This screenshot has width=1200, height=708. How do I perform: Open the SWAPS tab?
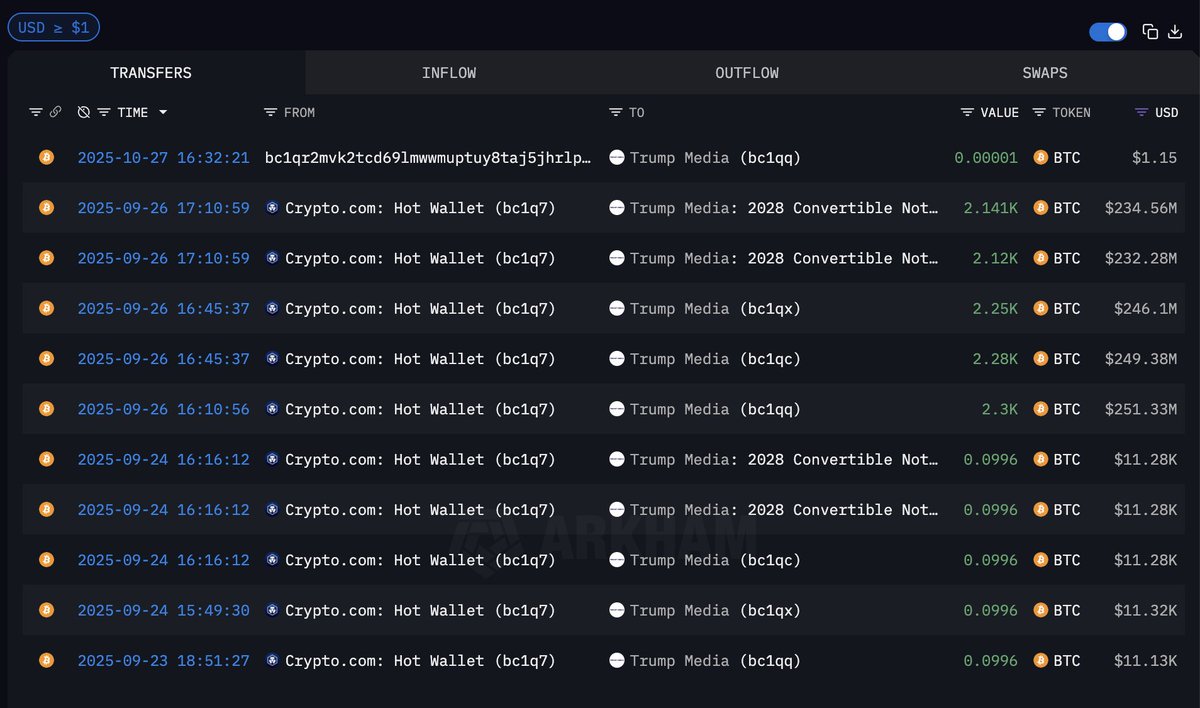tap(1045, 73)
